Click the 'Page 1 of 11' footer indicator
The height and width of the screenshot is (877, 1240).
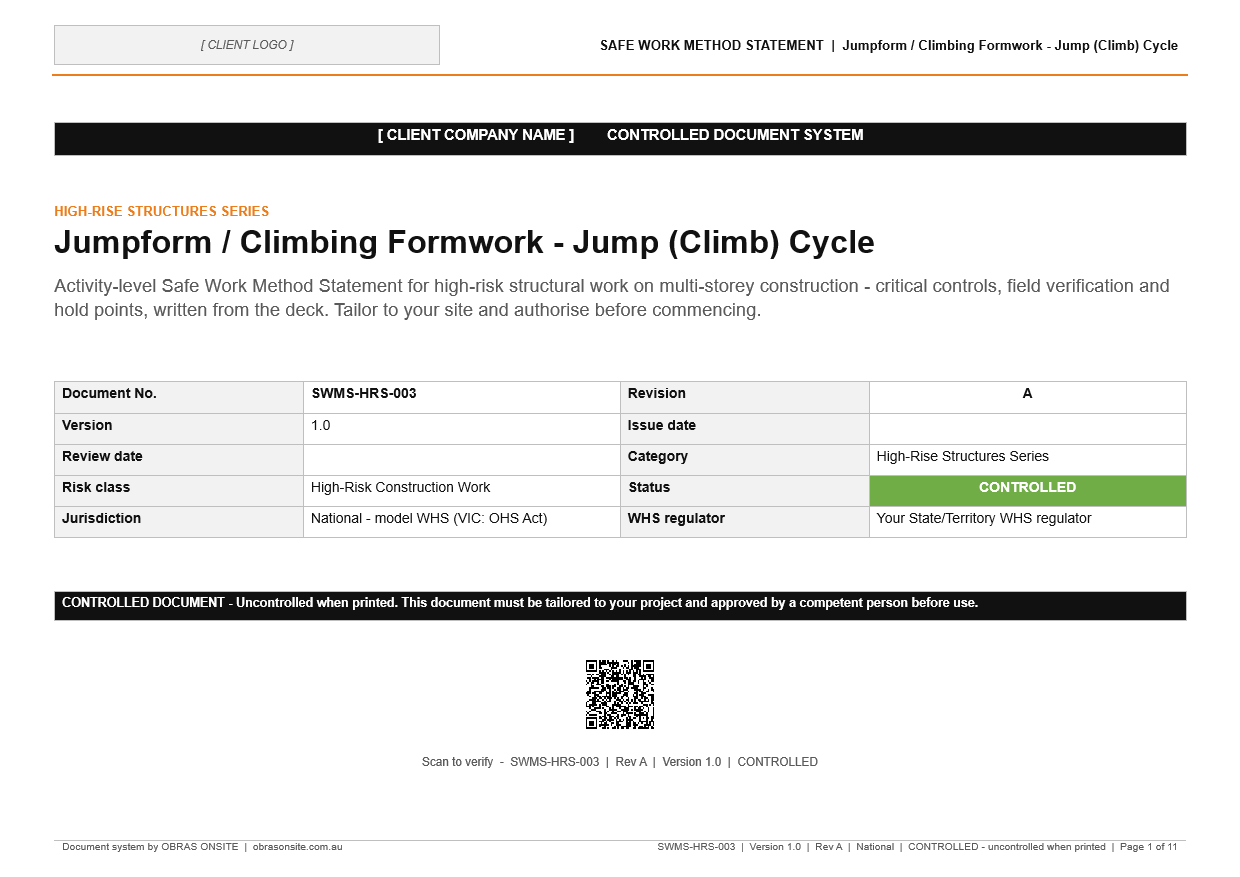tap(1148, 847)
